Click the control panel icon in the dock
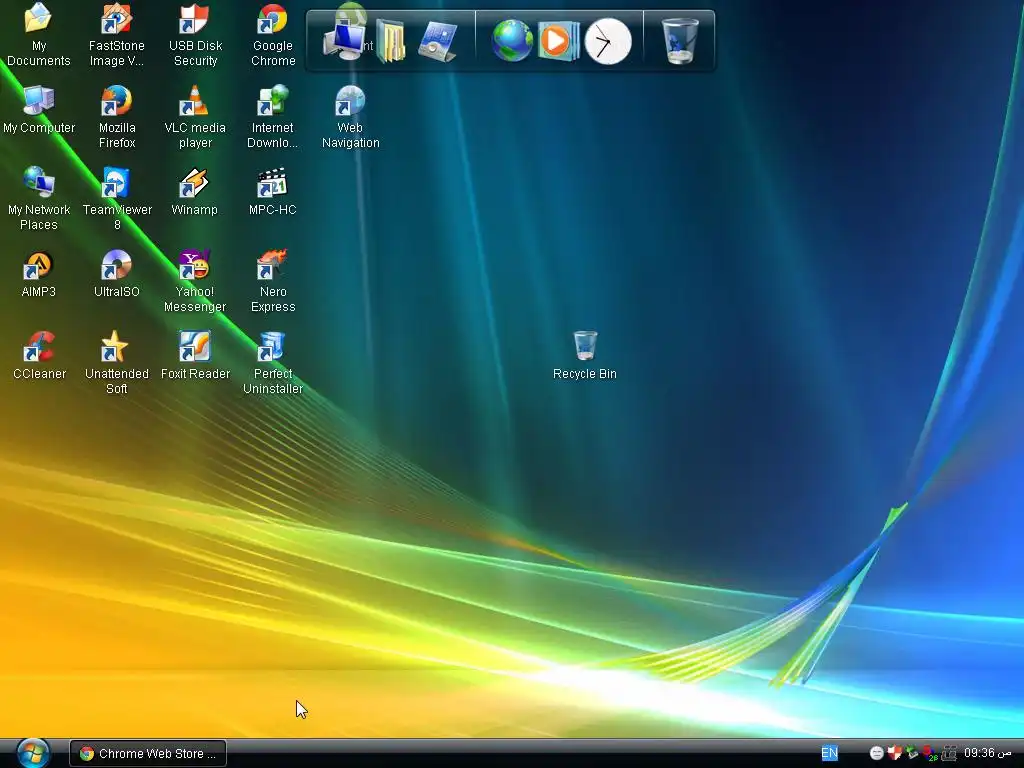 coord(438,41)
